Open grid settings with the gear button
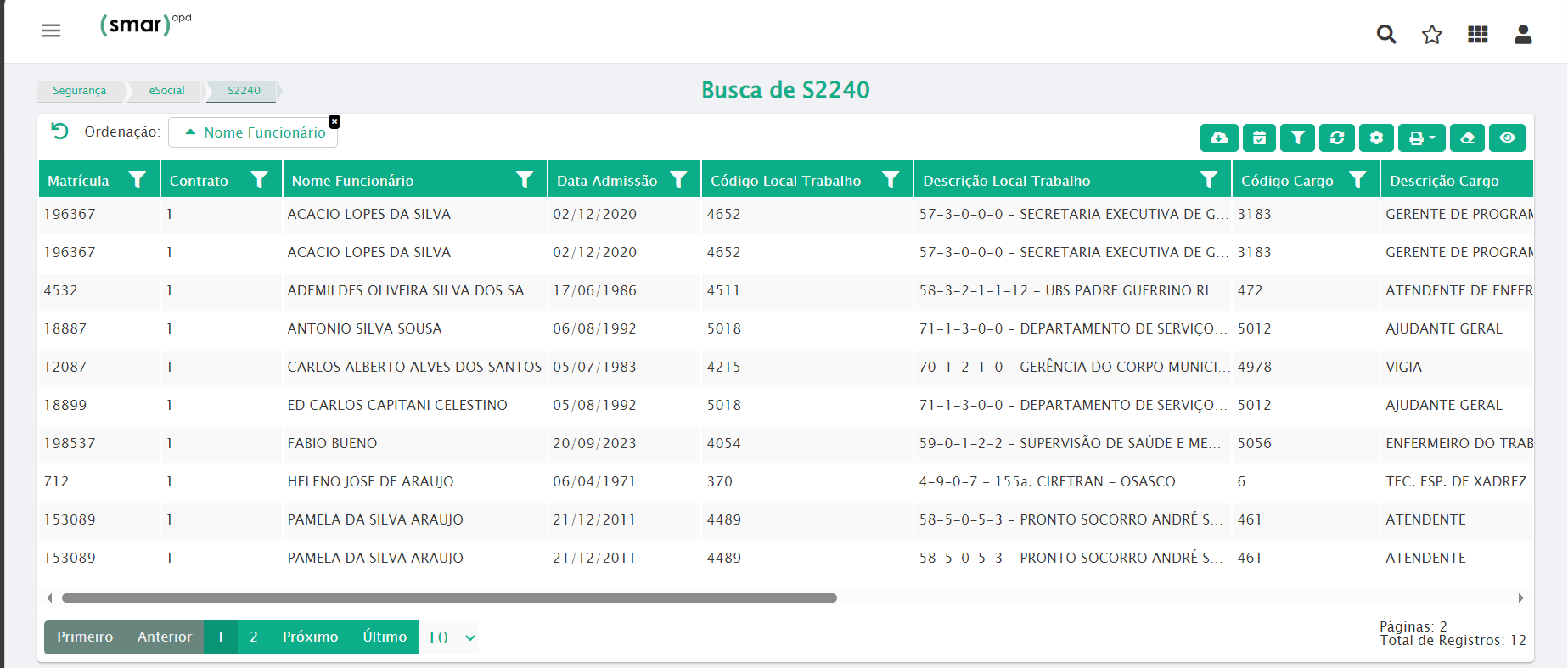The height and width of the screenshot is (668, 1568). pyautogui.click(x=1376, y=138)
